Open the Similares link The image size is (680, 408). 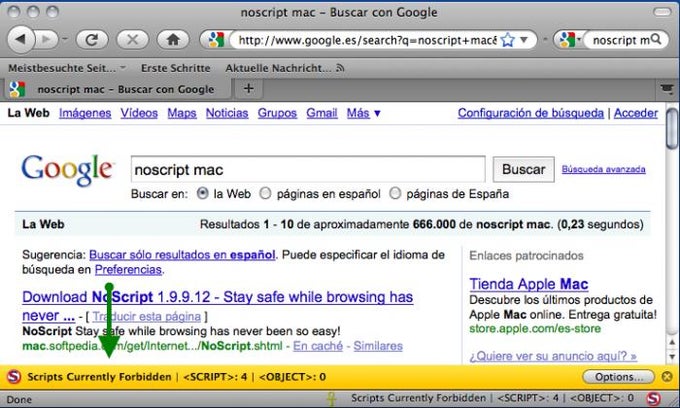[378, 346]
